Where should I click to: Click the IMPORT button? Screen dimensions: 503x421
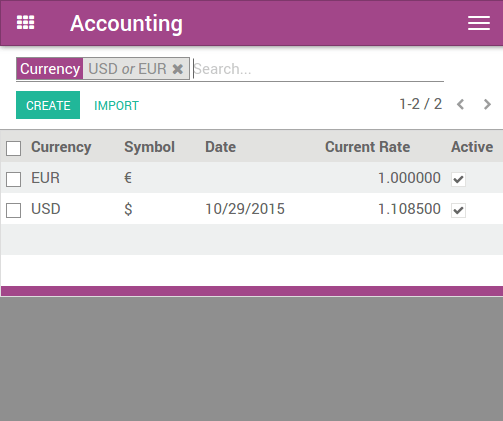click(116, 106)
